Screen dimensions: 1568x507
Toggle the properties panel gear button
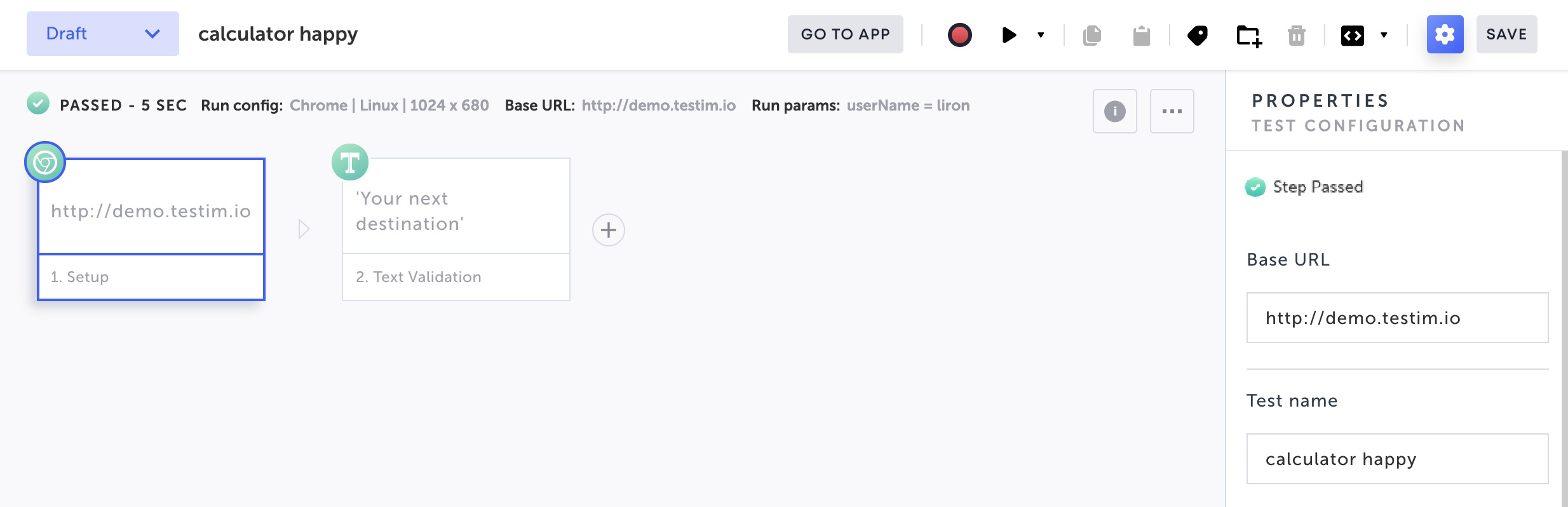[1445, 34]
